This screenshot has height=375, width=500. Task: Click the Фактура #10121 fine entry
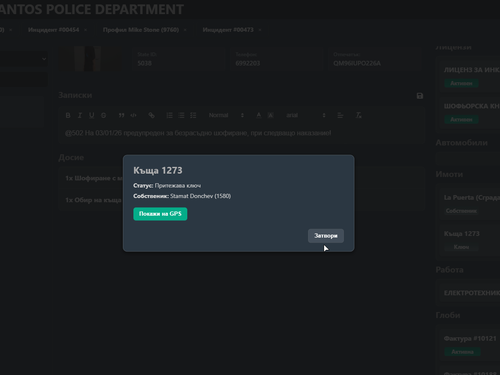[470, 345]
